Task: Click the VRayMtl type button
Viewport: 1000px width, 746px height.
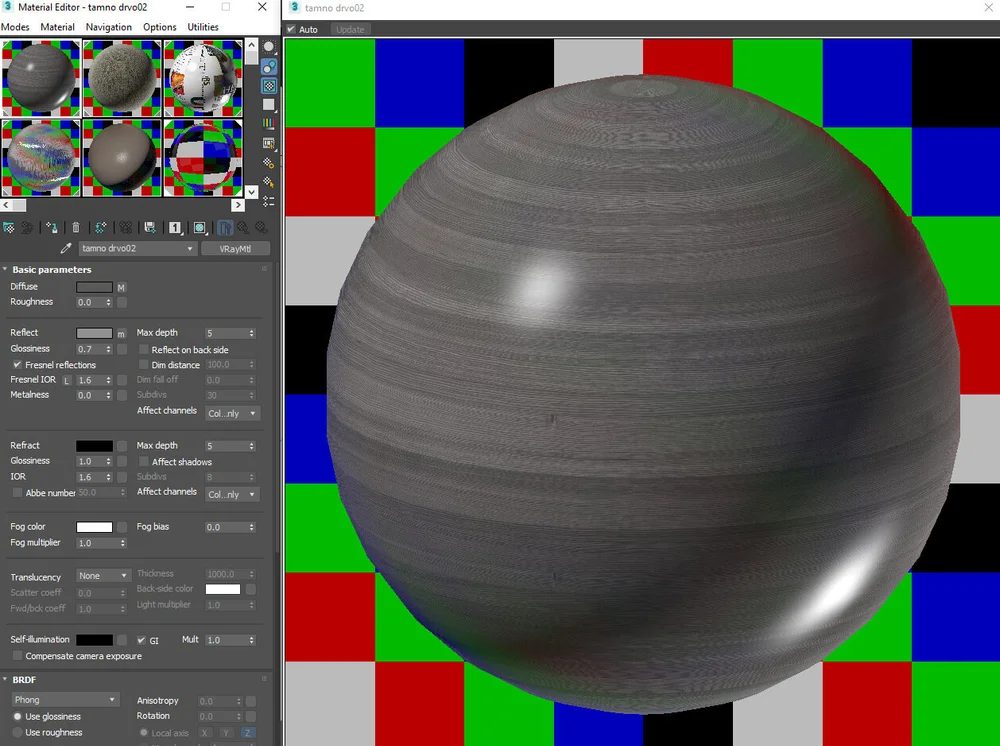Action: [236, 248]
